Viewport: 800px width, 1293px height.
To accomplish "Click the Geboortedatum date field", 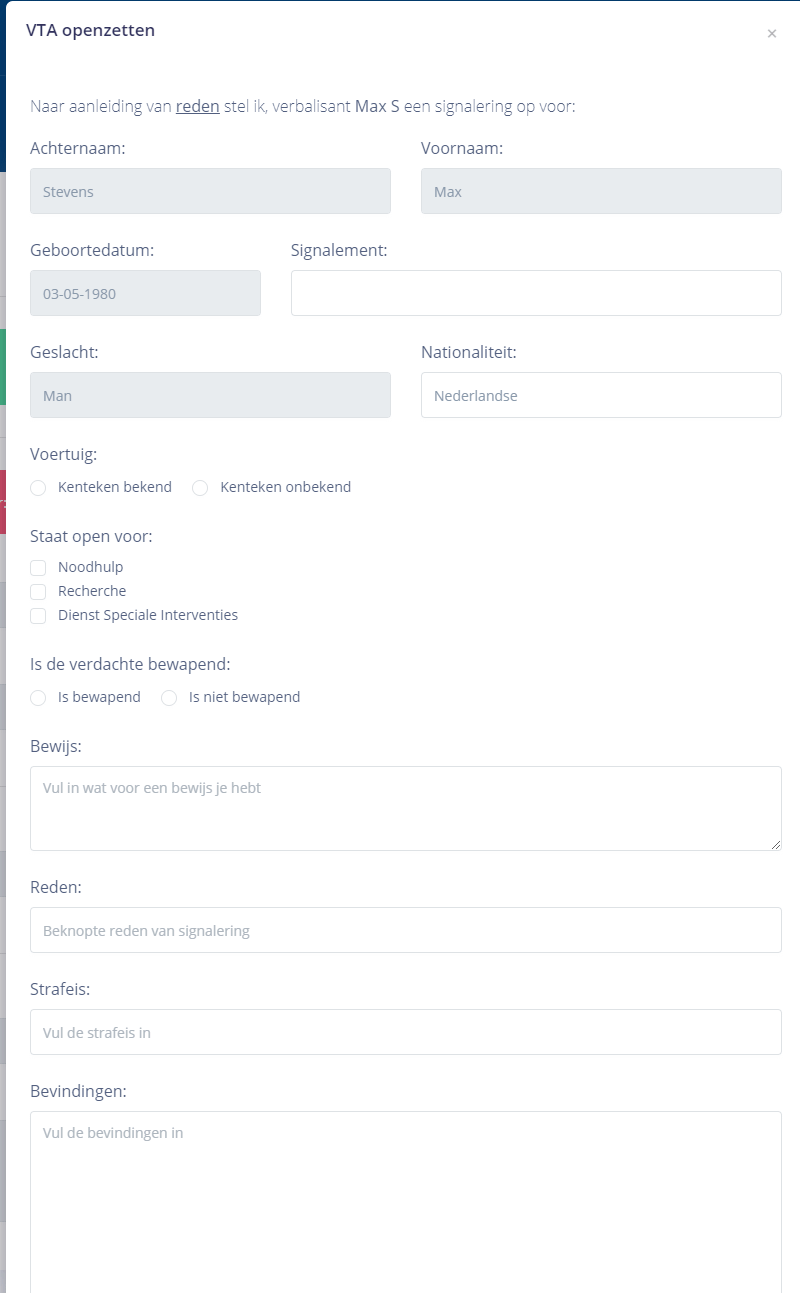I will click(x=145, y=293).
